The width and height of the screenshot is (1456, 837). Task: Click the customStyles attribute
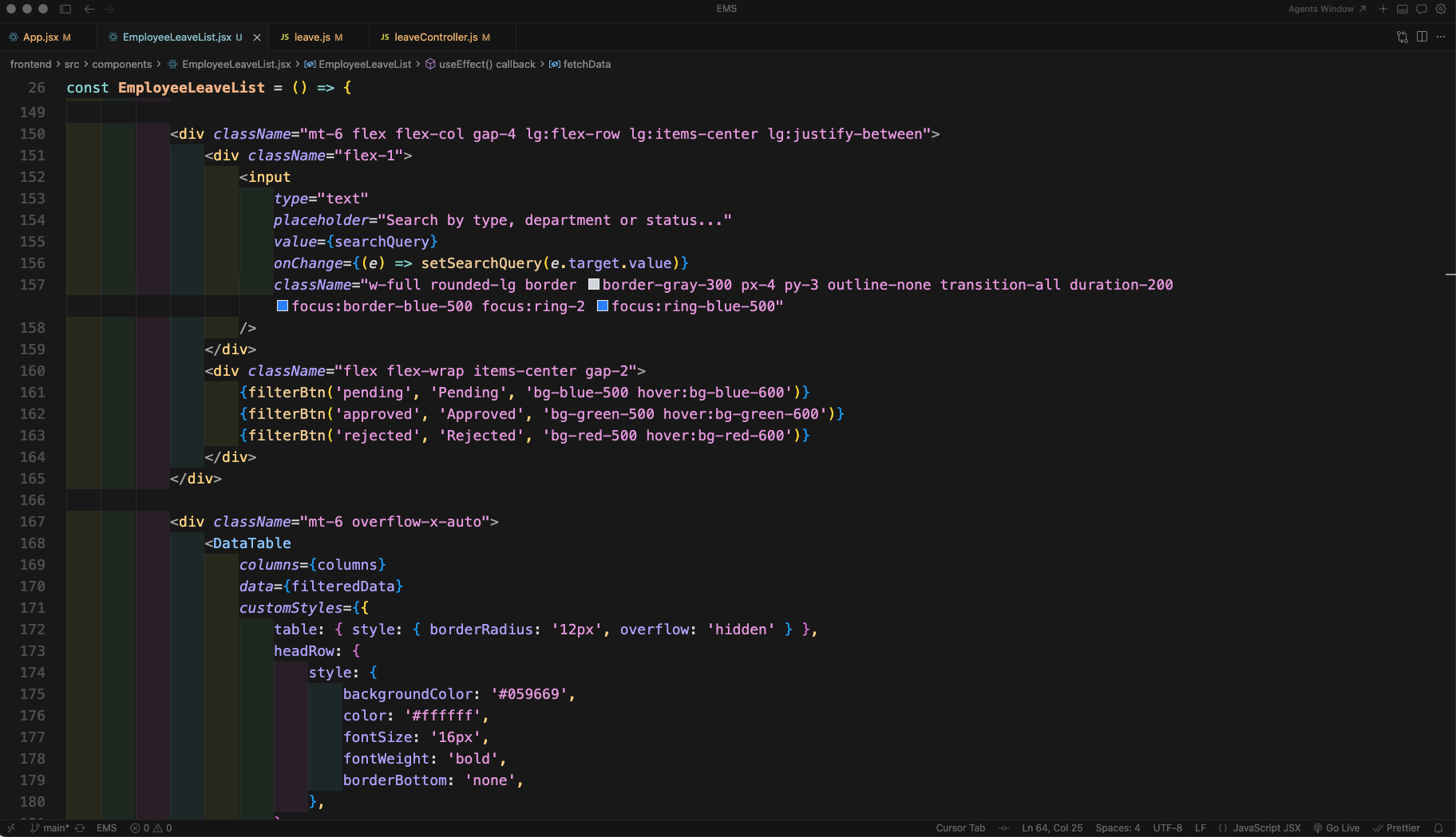pyautogui.click(x=291, y=608)
